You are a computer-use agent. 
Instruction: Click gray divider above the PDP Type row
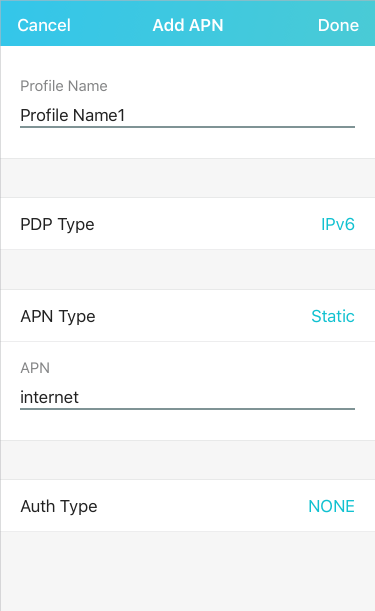[188, 178]
